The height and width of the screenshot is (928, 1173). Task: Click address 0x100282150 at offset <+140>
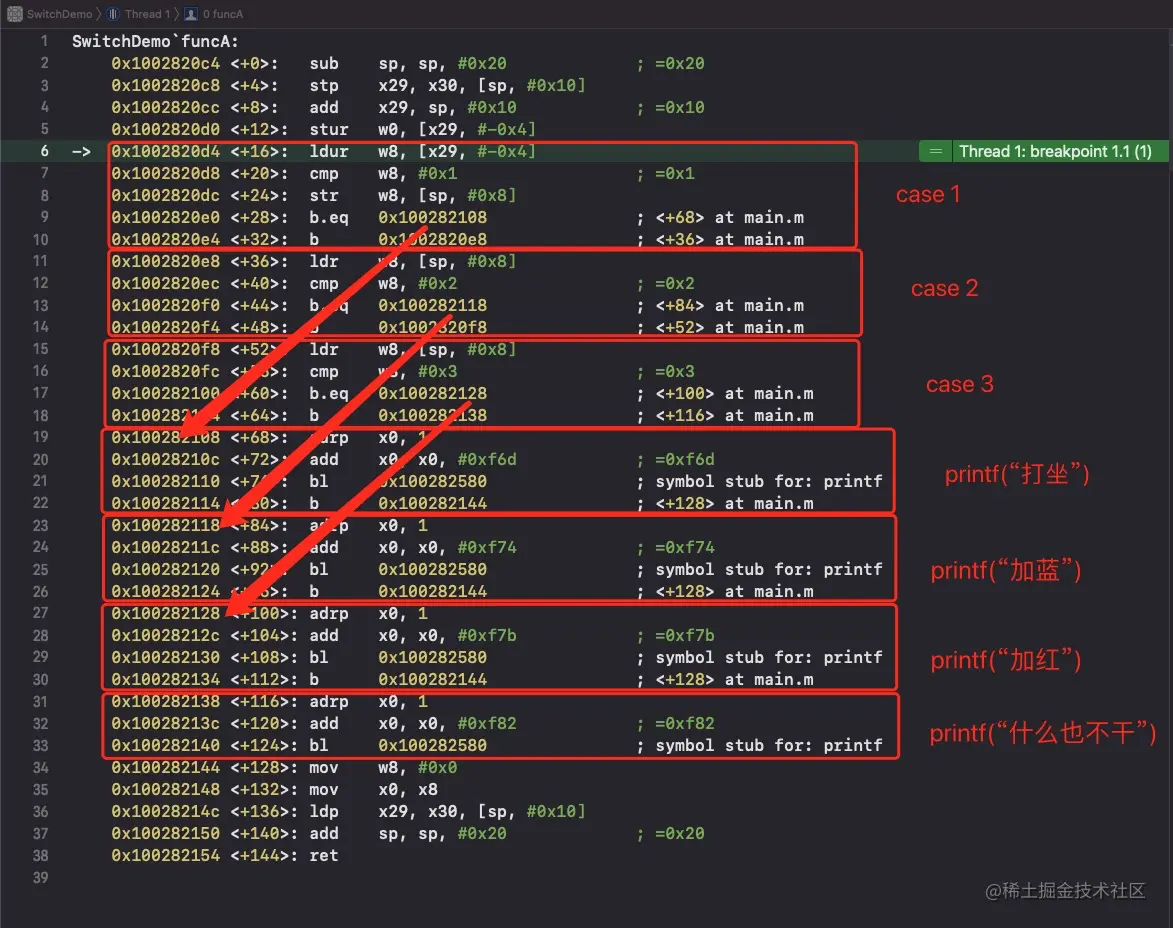(x=165, y=834)
